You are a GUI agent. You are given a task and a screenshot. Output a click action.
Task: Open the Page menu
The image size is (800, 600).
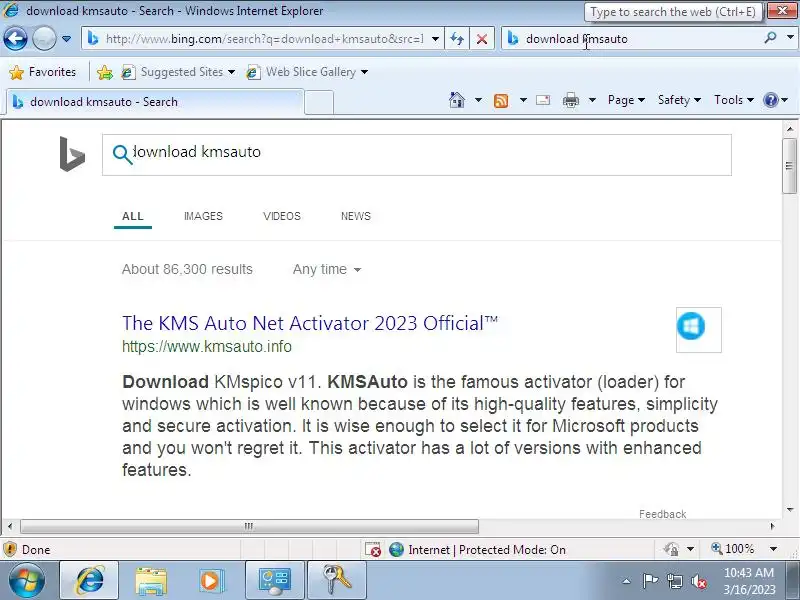(x=626, y=100)
